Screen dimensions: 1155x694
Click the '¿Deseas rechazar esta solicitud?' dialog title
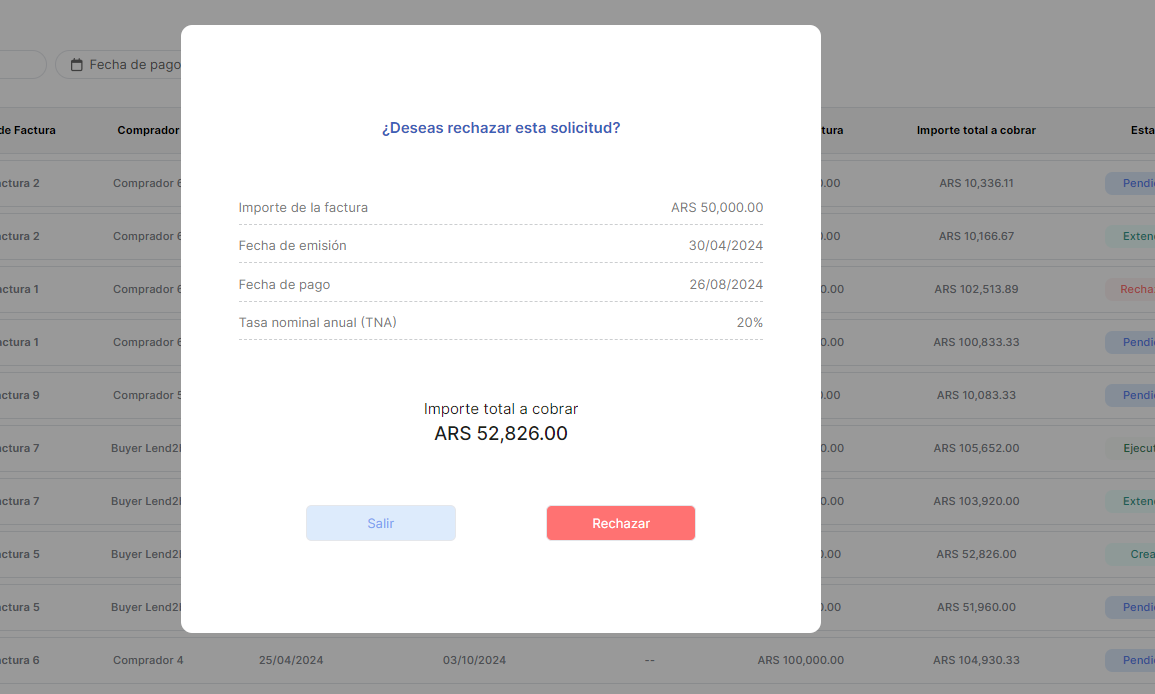pyautogui.click(x=500, y=128)
